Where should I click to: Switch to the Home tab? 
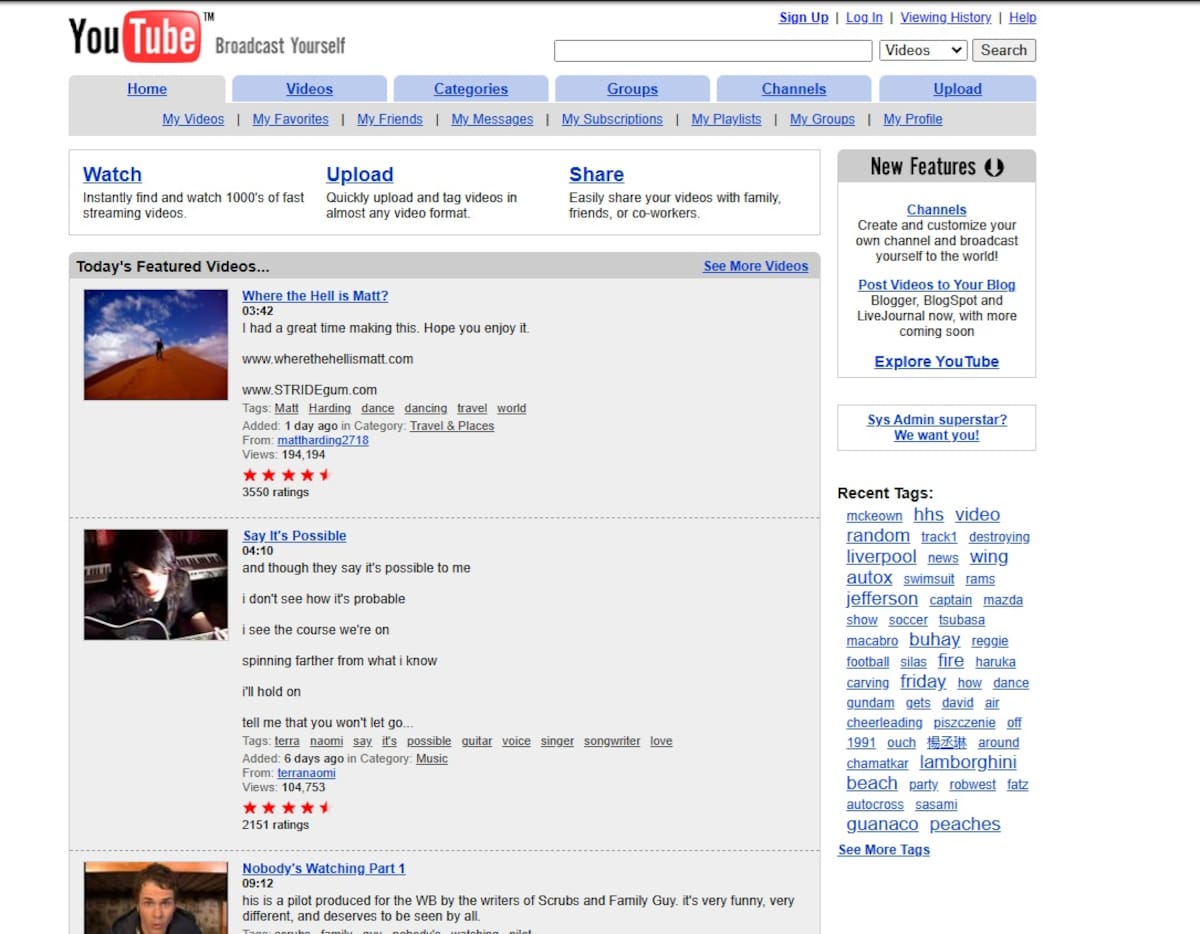tap(147, 89)
